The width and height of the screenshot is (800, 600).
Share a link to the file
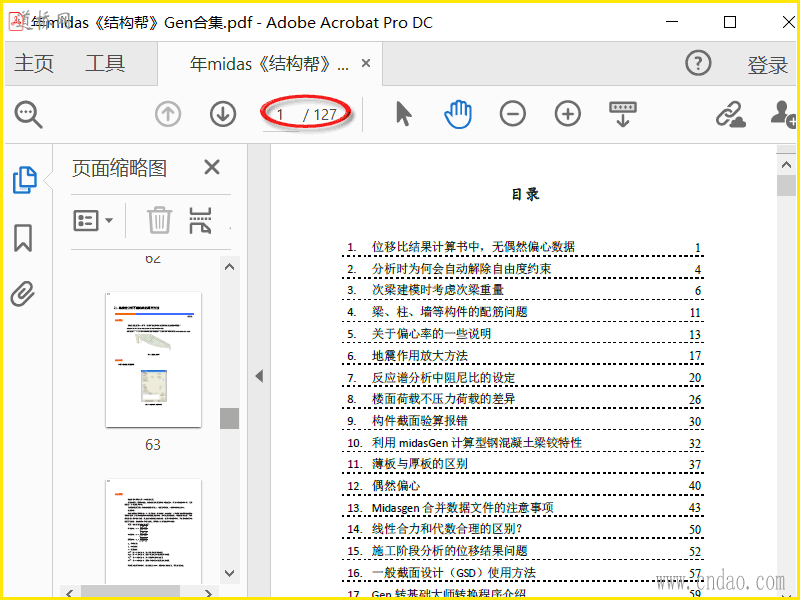click(x=730, y=114)
